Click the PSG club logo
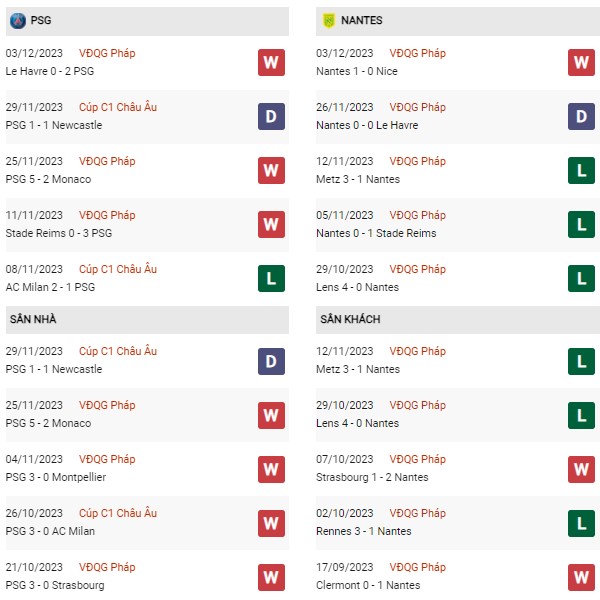Screen dimensions: 600x600 (18, 21)
